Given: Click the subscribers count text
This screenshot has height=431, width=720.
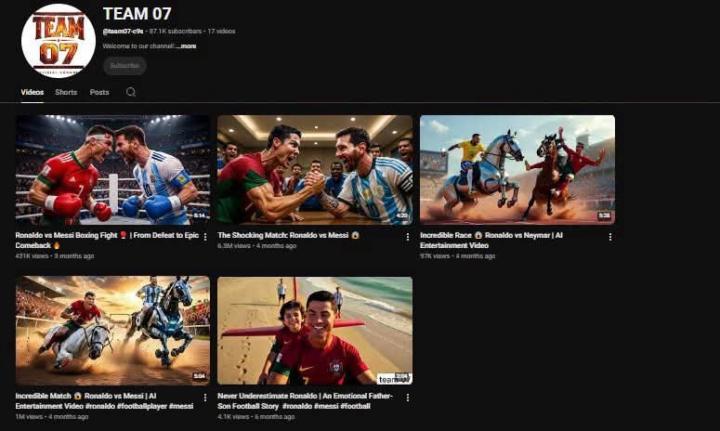Looking at the screenshot, I should coord(175,31).
